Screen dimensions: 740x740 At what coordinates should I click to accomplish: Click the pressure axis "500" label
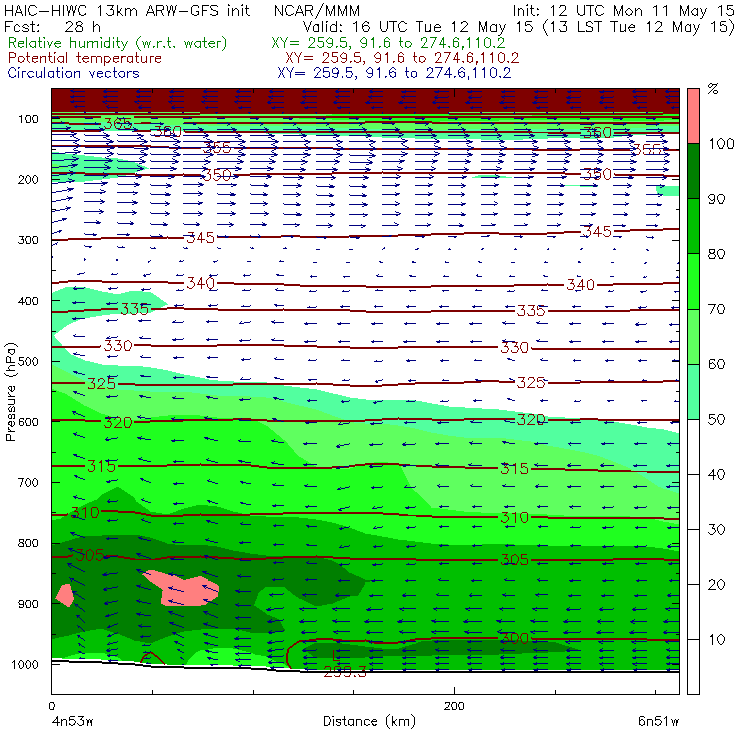(x=28, y=362)
